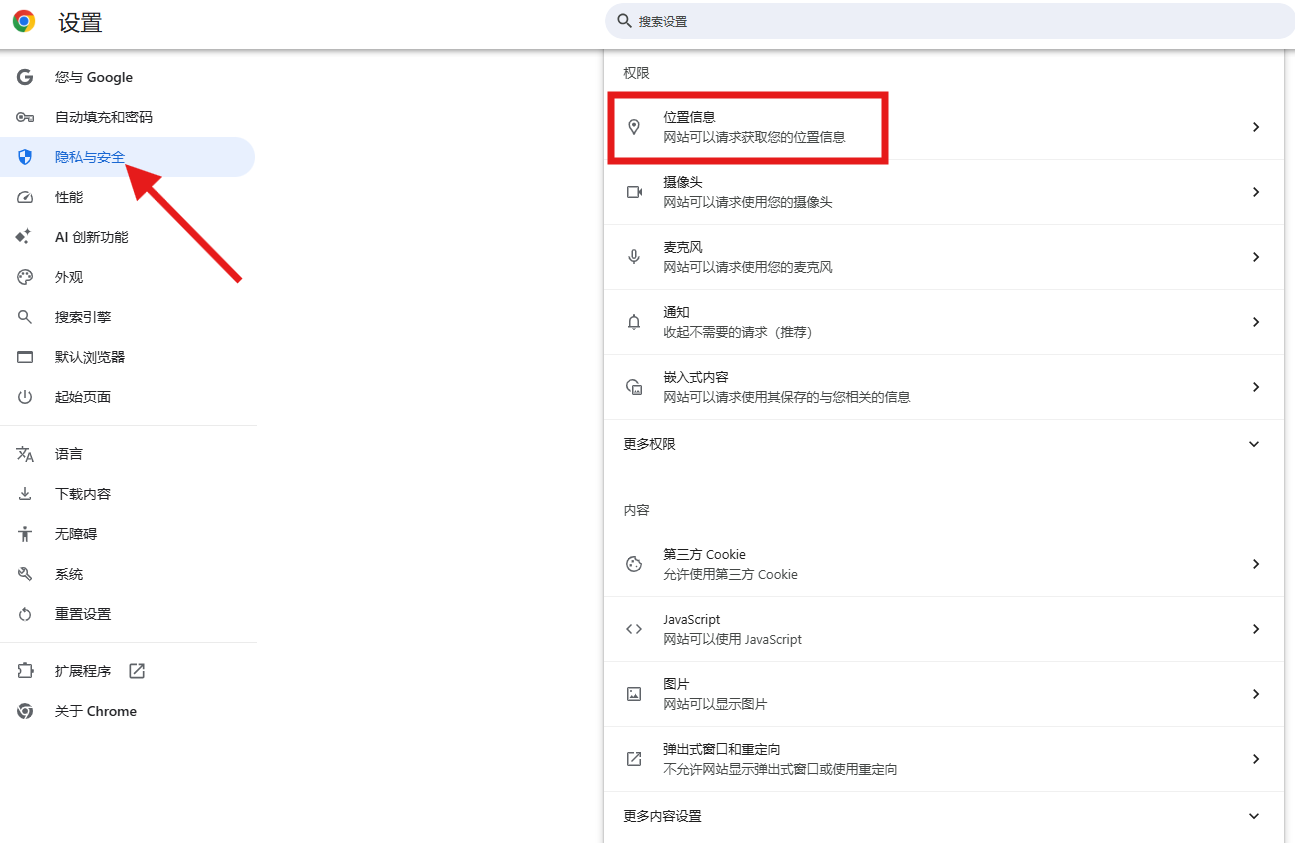The image size is (1295, 843).
Task: Click the sparkle icon for AI 创新功能
Action: (x=25, y=237)
